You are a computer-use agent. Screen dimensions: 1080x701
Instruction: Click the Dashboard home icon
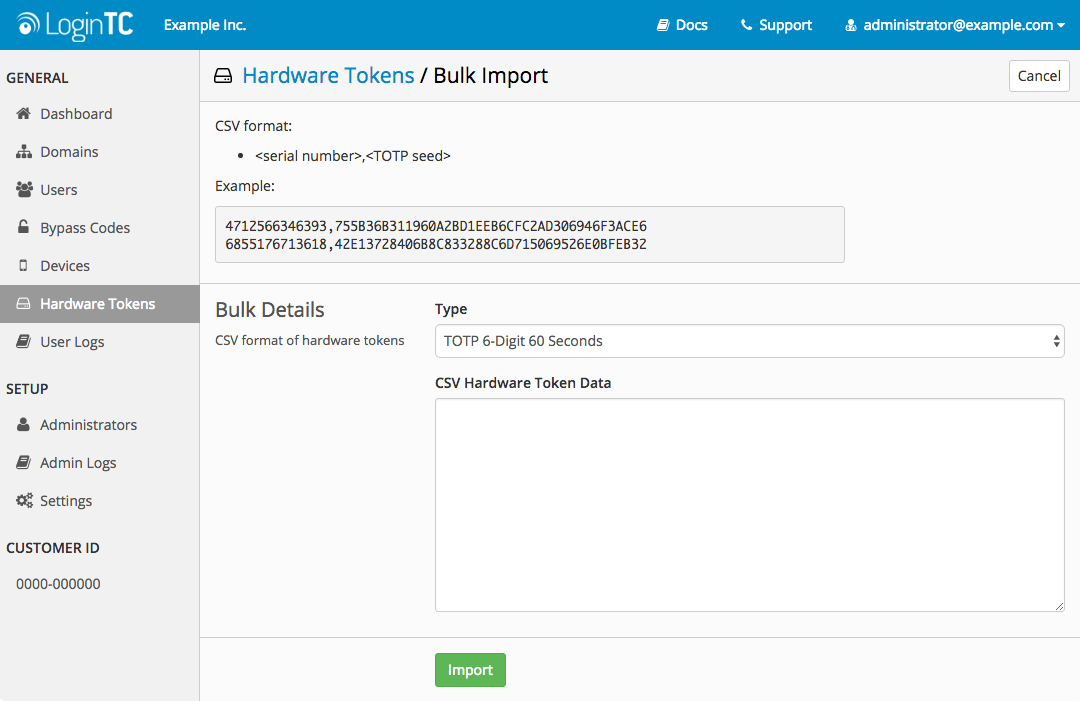pyautogui.click(x=23, y=113)
